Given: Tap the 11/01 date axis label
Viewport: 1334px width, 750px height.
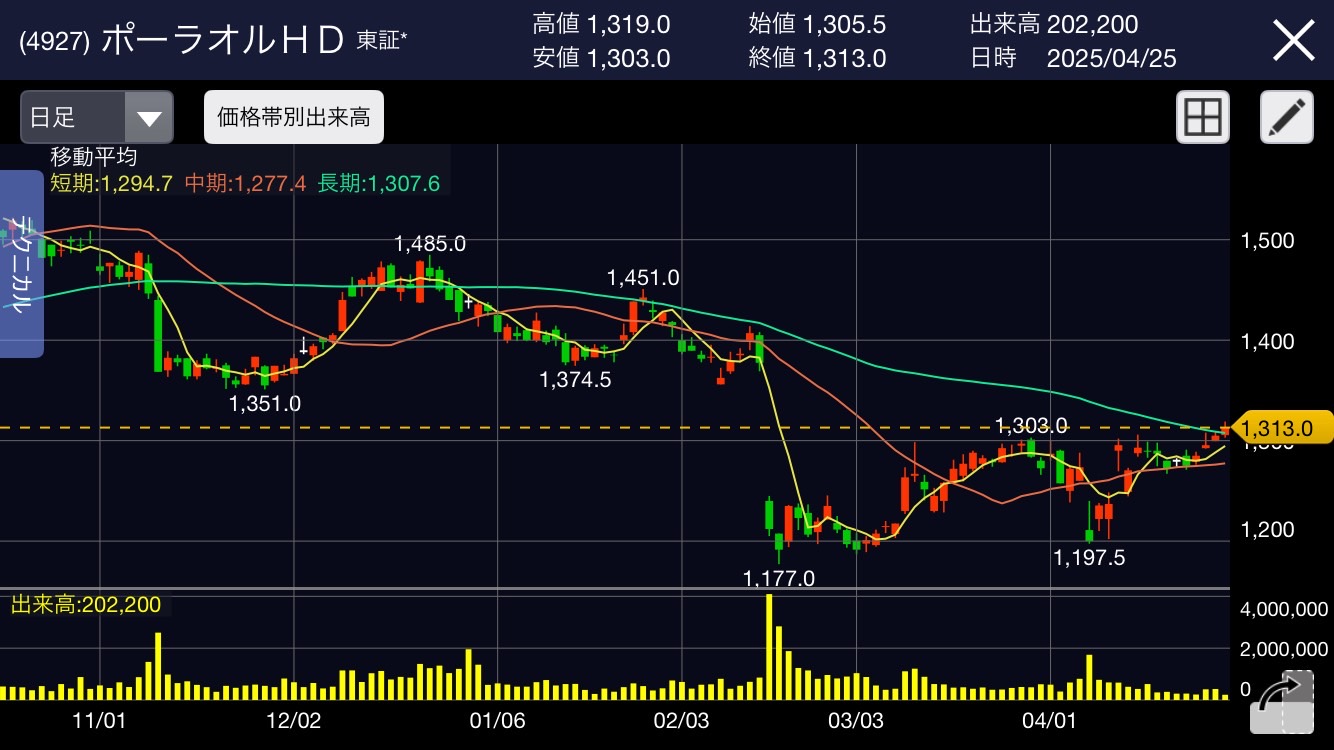Looking at the screenshot, I should pos(101,720).
